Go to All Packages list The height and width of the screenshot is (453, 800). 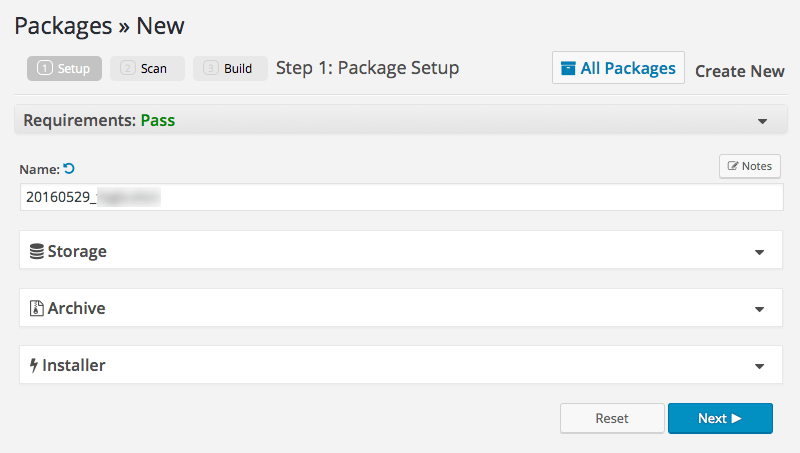click(618, 68)
